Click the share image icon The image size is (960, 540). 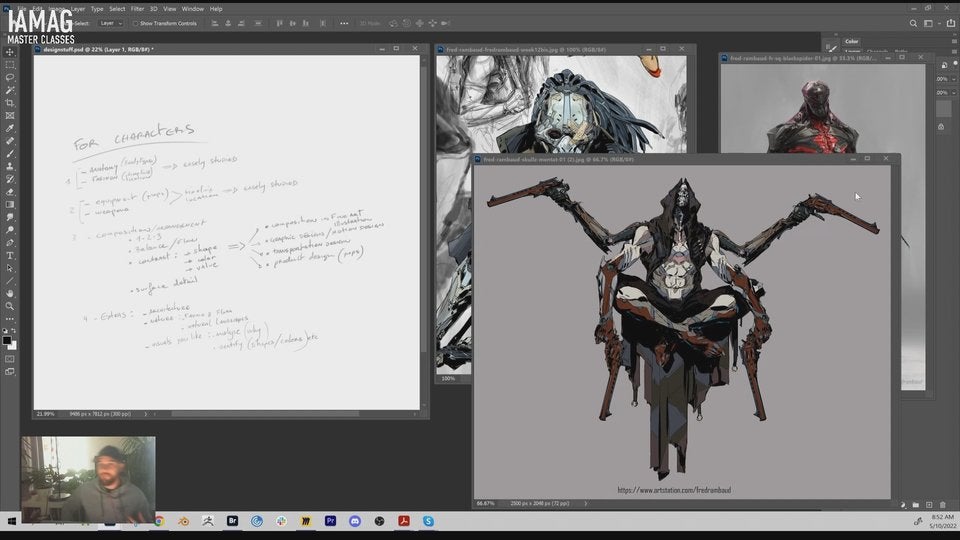[x=950, y=23]
